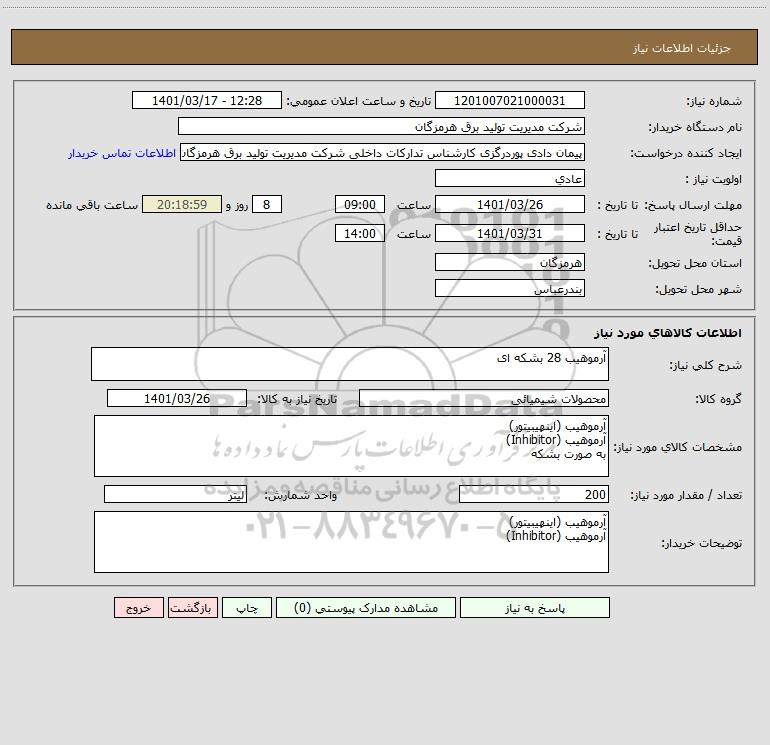Click response deadline time 09:00 field
The height and width of the screenshot is (745, 770).
pos(359,204)
